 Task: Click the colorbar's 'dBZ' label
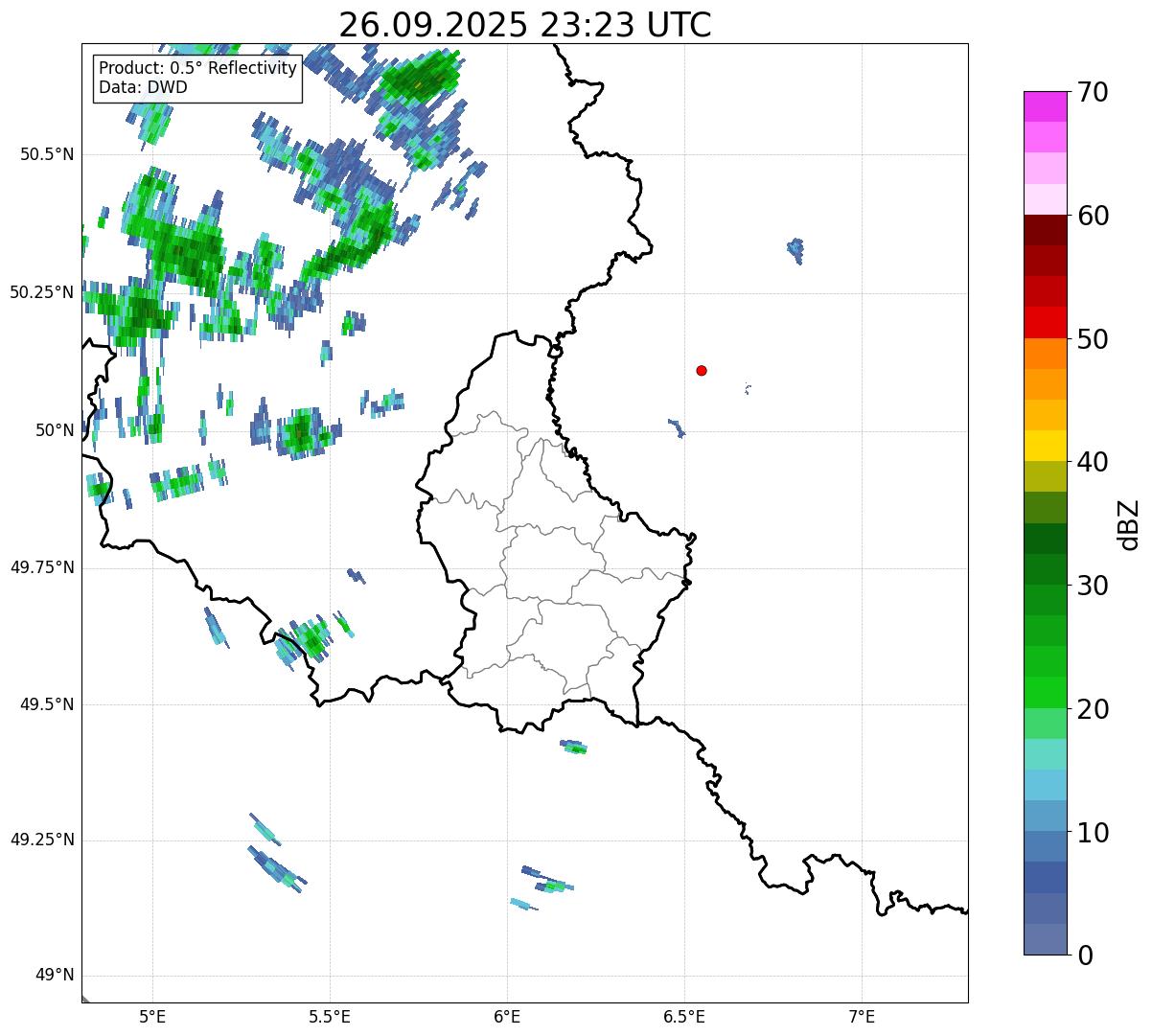click(1130, 523)
